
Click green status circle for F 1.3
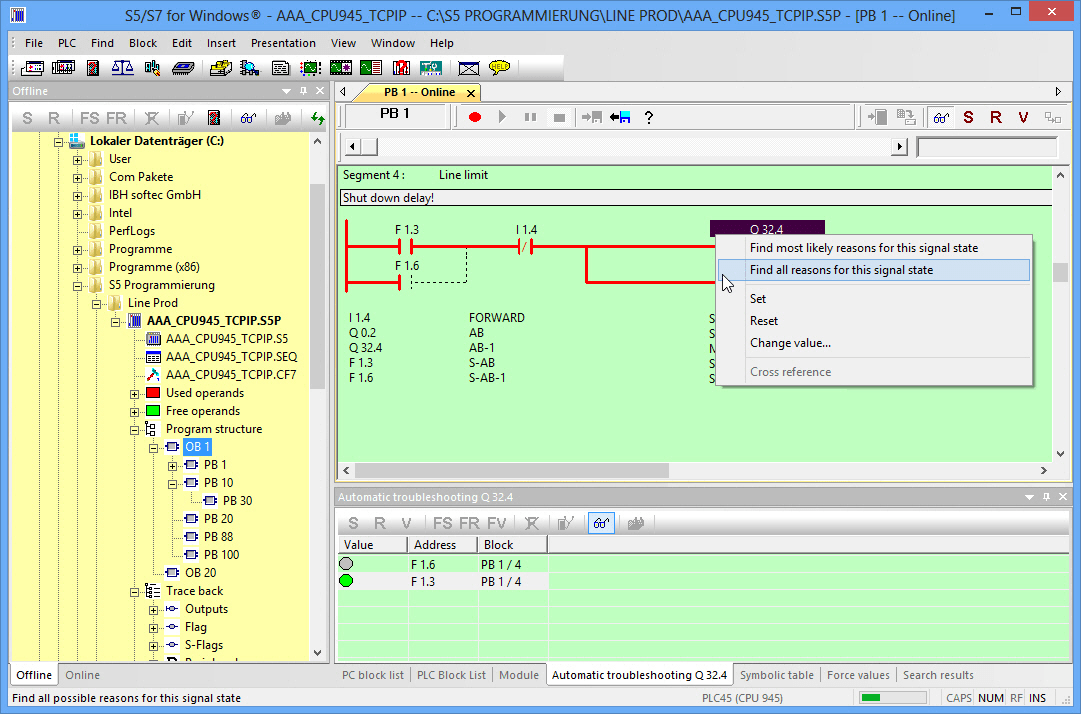[x=346, y=581]
